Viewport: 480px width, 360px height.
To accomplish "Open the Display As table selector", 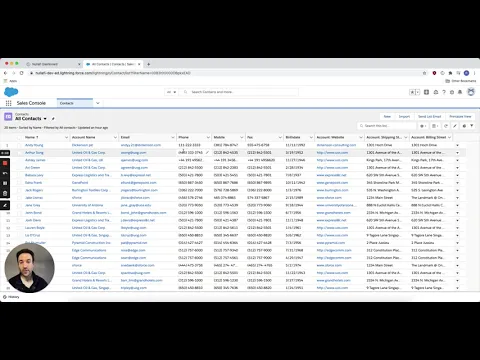I will click(435, 126).
